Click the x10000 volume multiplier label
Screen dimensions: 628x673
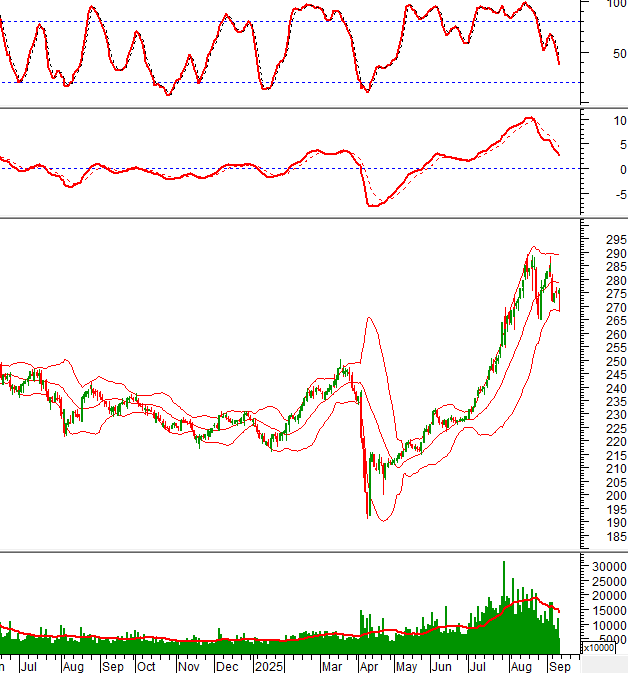click(598, 647)
